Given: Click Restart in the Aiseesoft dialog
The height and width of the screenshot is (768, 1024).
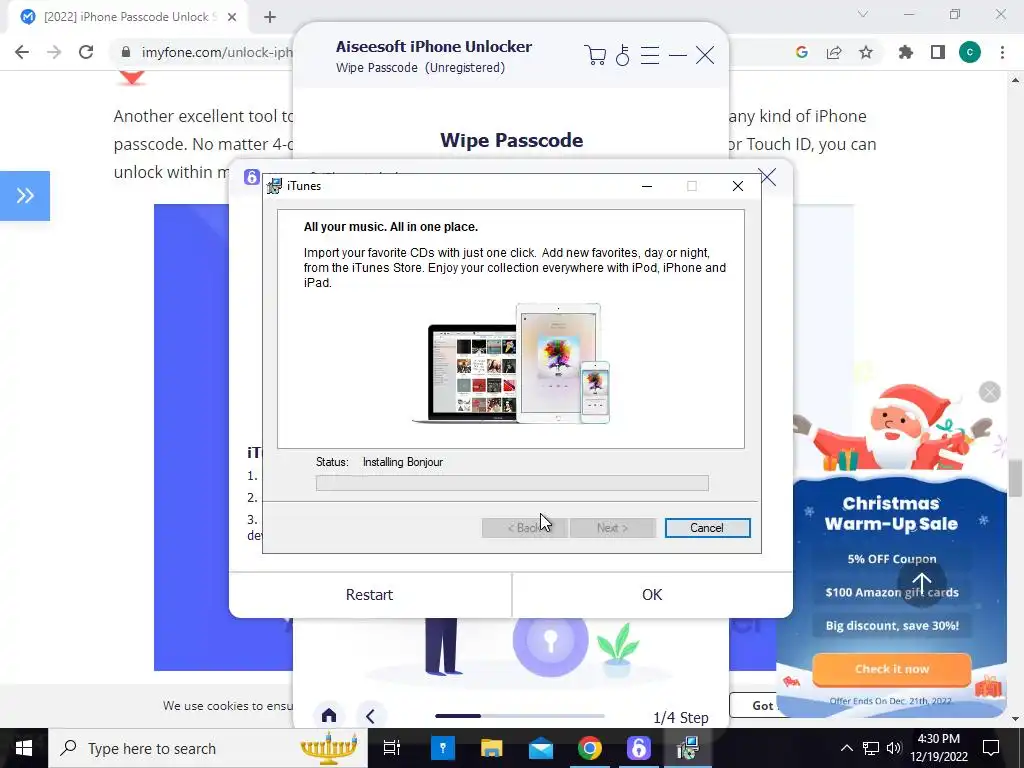Looking at the screenshot, I should [370, 595].
